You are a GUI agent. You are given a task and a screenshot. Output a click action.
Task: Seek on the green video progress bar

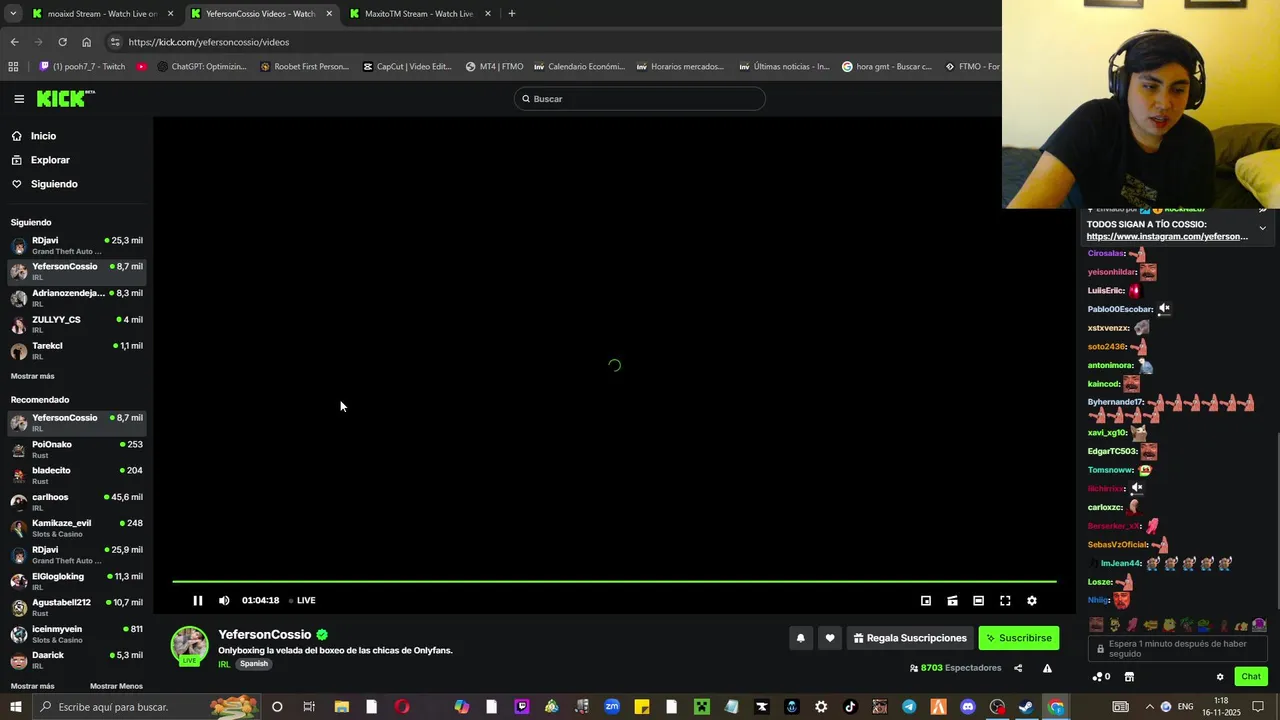click(x=614, y=581)
